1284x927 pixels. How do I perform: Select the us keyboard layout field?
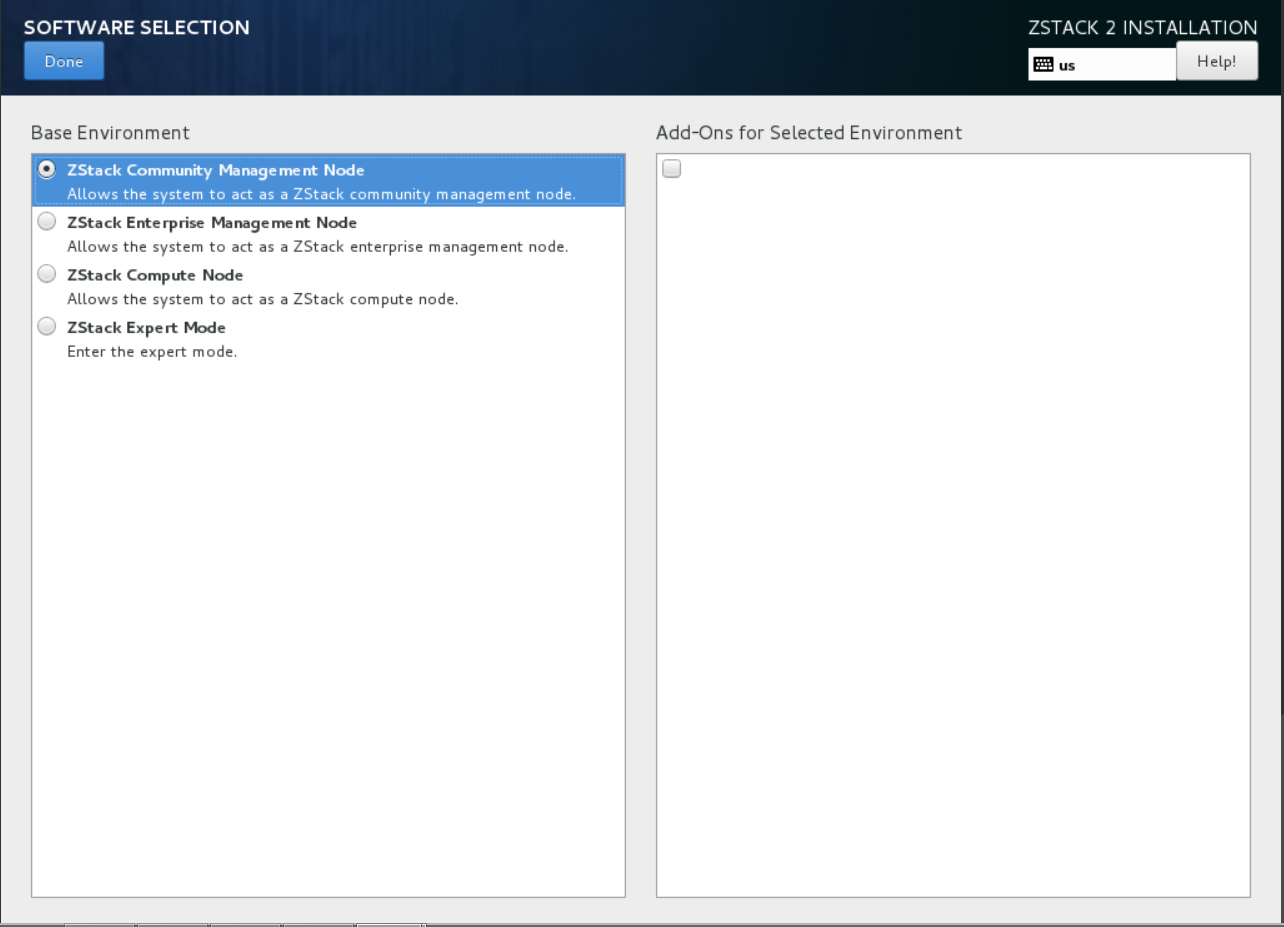(1102, 65)
